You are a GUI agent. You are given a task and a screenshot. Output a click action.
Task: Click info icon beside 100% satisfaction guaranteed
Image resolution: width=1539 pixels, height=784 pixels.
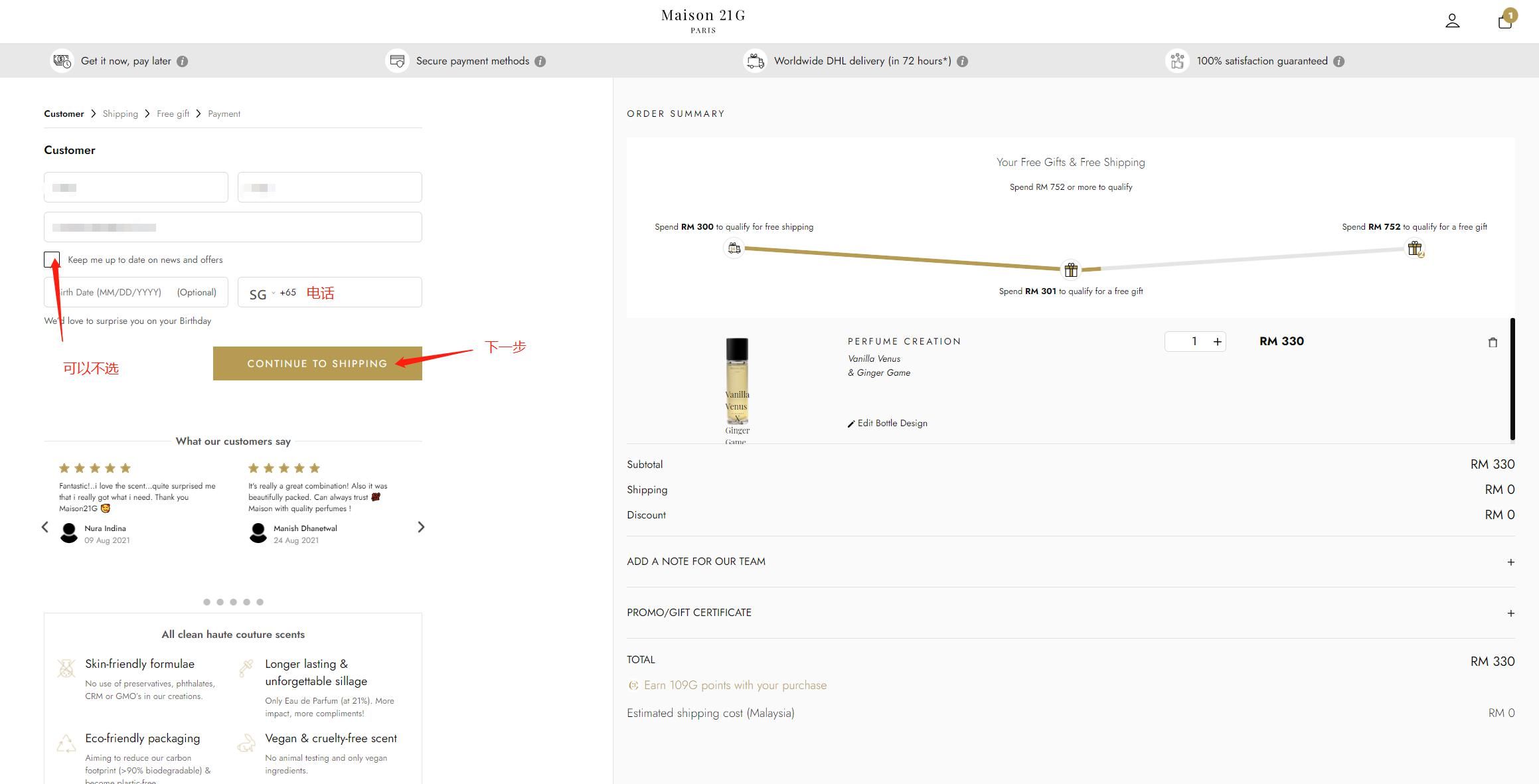[x=1339, y=61]
